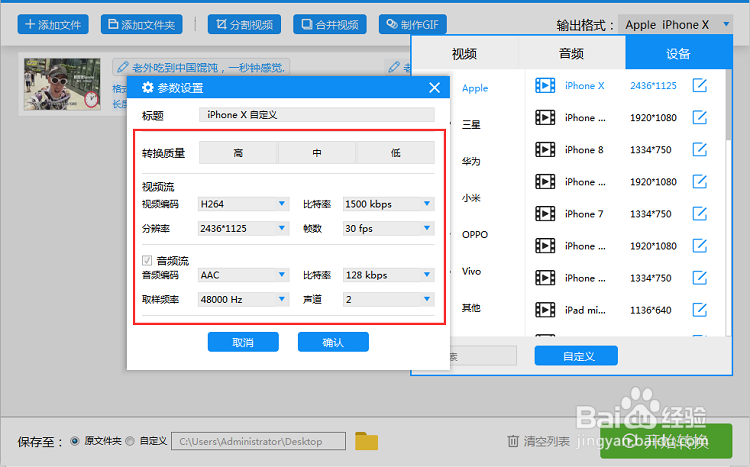The height and width of the screenshot is (467, 750).
Task: Select the OPPO brand category
Action: [475, 234]
